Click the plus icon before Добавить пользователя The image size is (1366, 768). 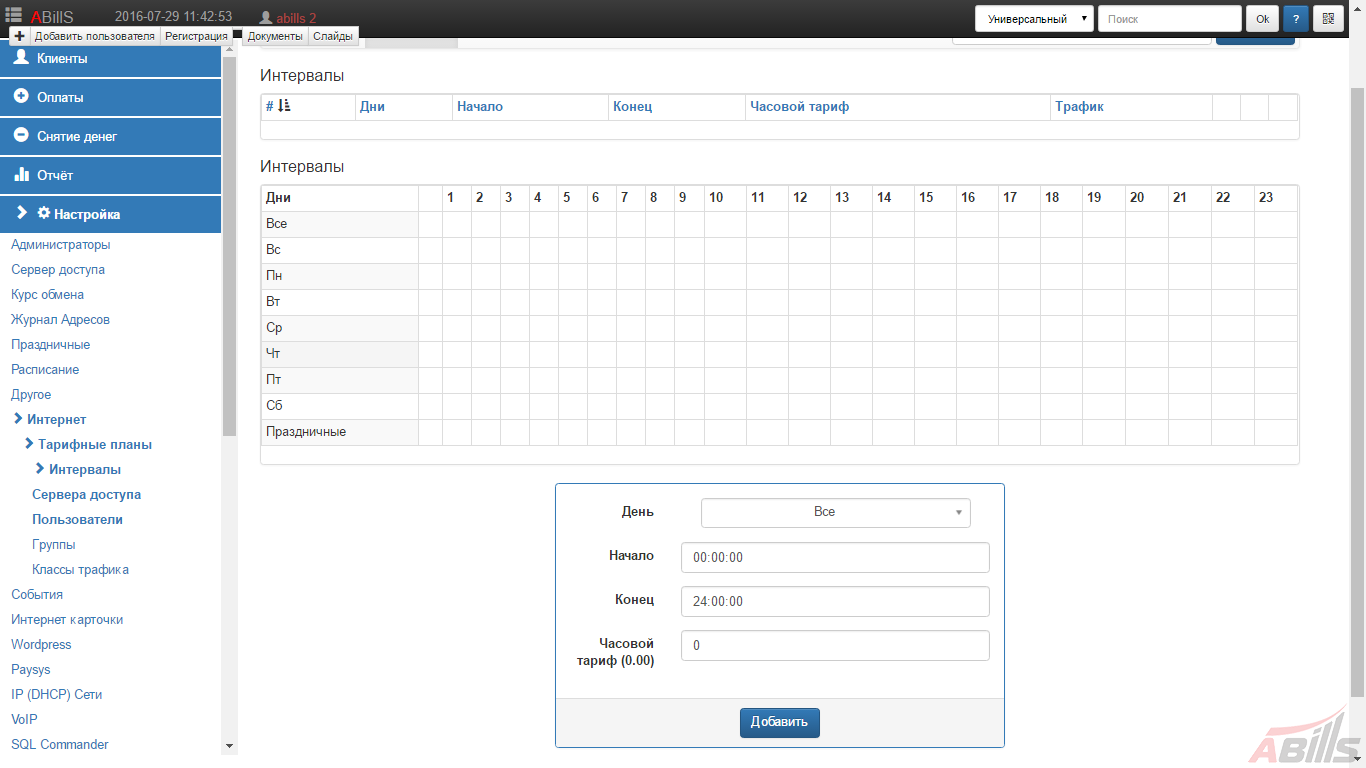pyautogui.click(x=19, y=36)
